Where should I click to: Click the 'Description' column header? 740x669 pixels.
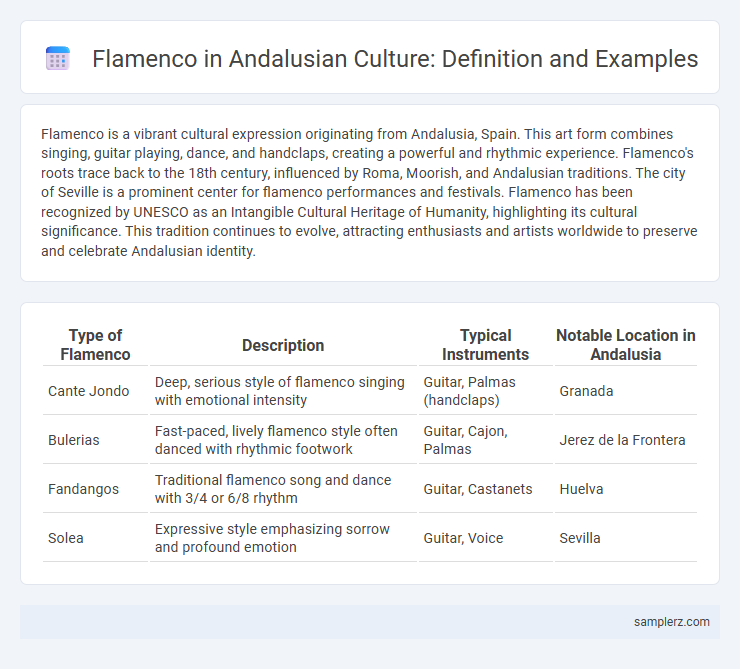tap(283, 345)
